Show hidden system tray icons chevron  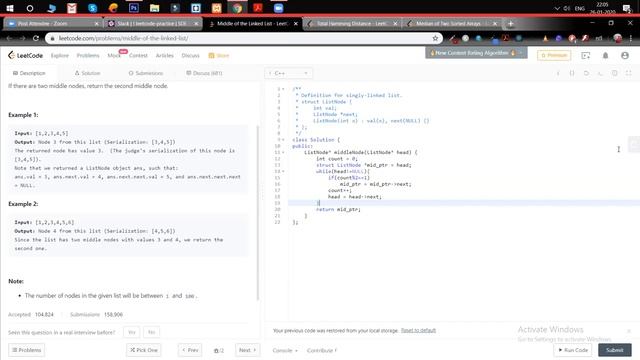click(557, 8)
